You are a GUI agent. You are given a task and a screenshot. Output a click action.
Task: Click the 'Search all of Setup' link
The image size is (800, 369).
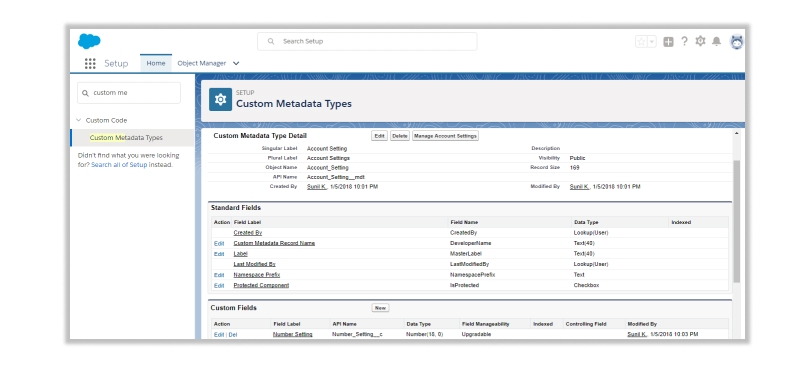tap(119, 165)
